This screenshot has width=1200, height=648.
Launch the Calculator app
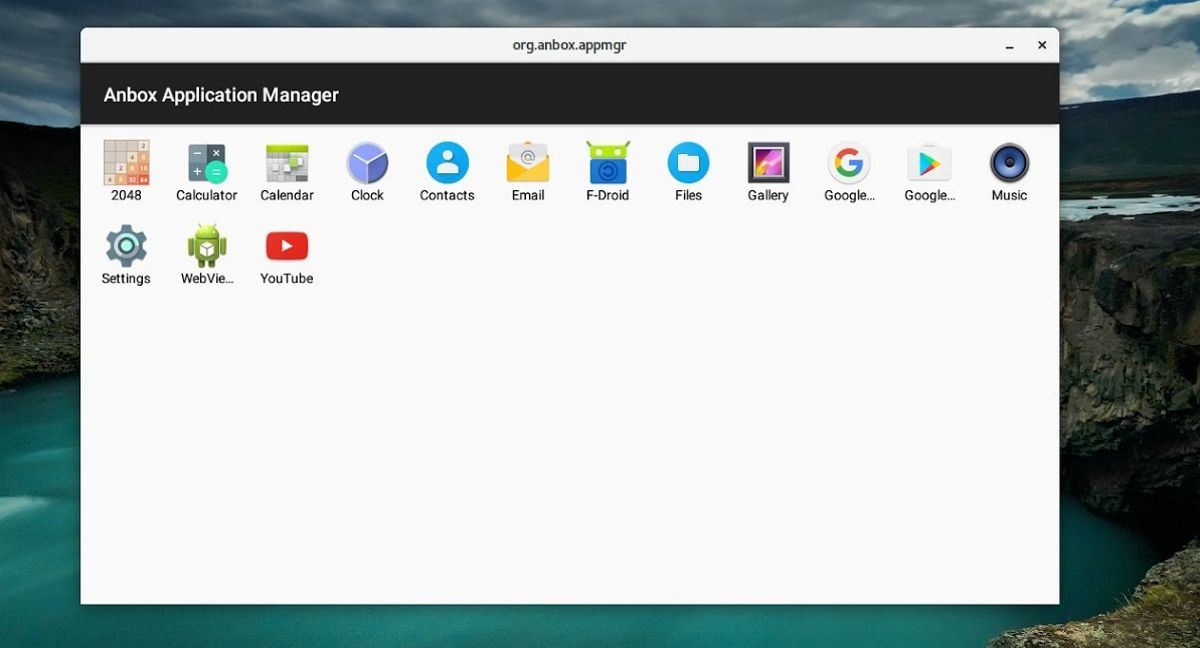207,163
